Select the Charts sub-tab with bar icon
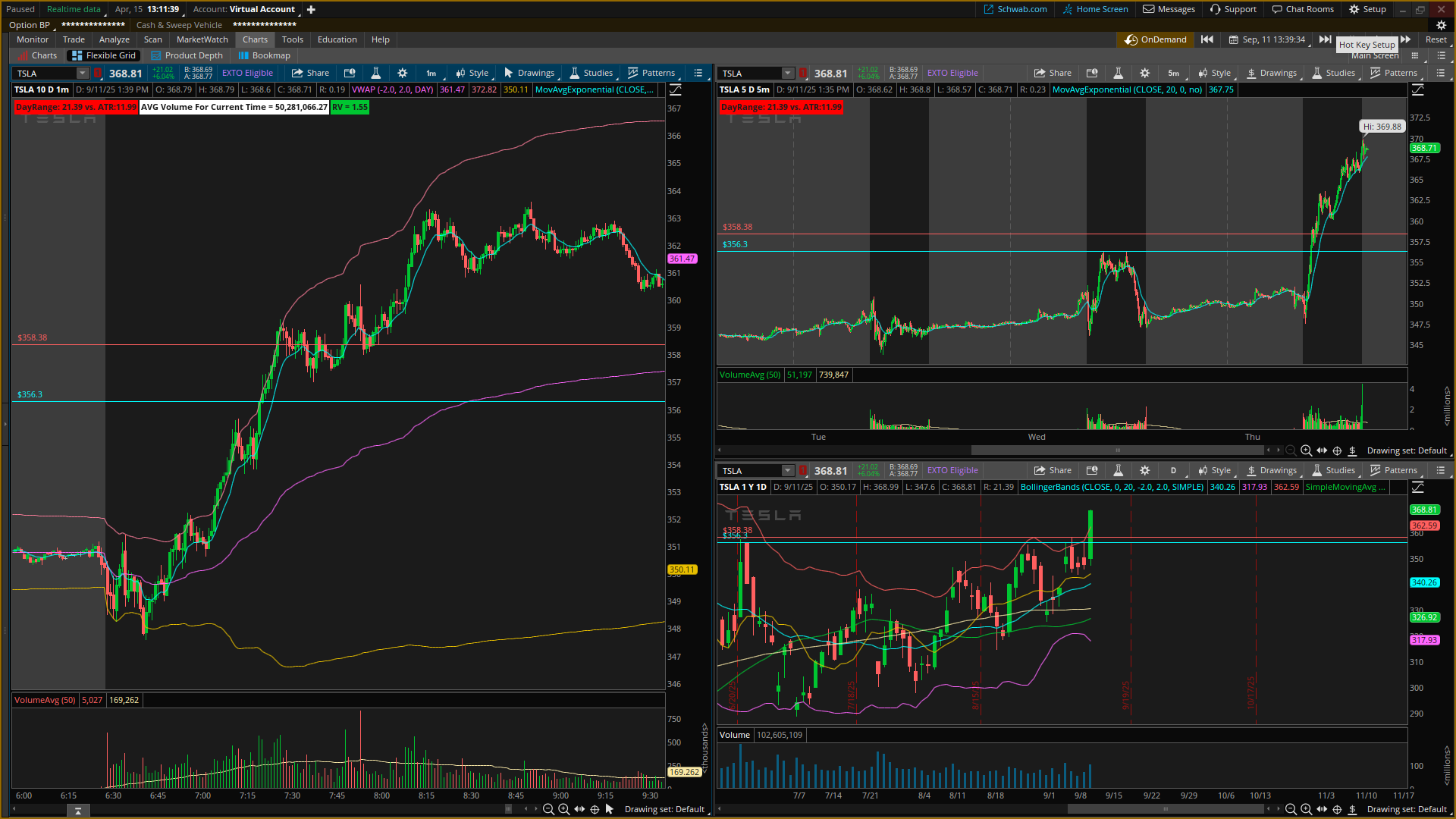 37,55
